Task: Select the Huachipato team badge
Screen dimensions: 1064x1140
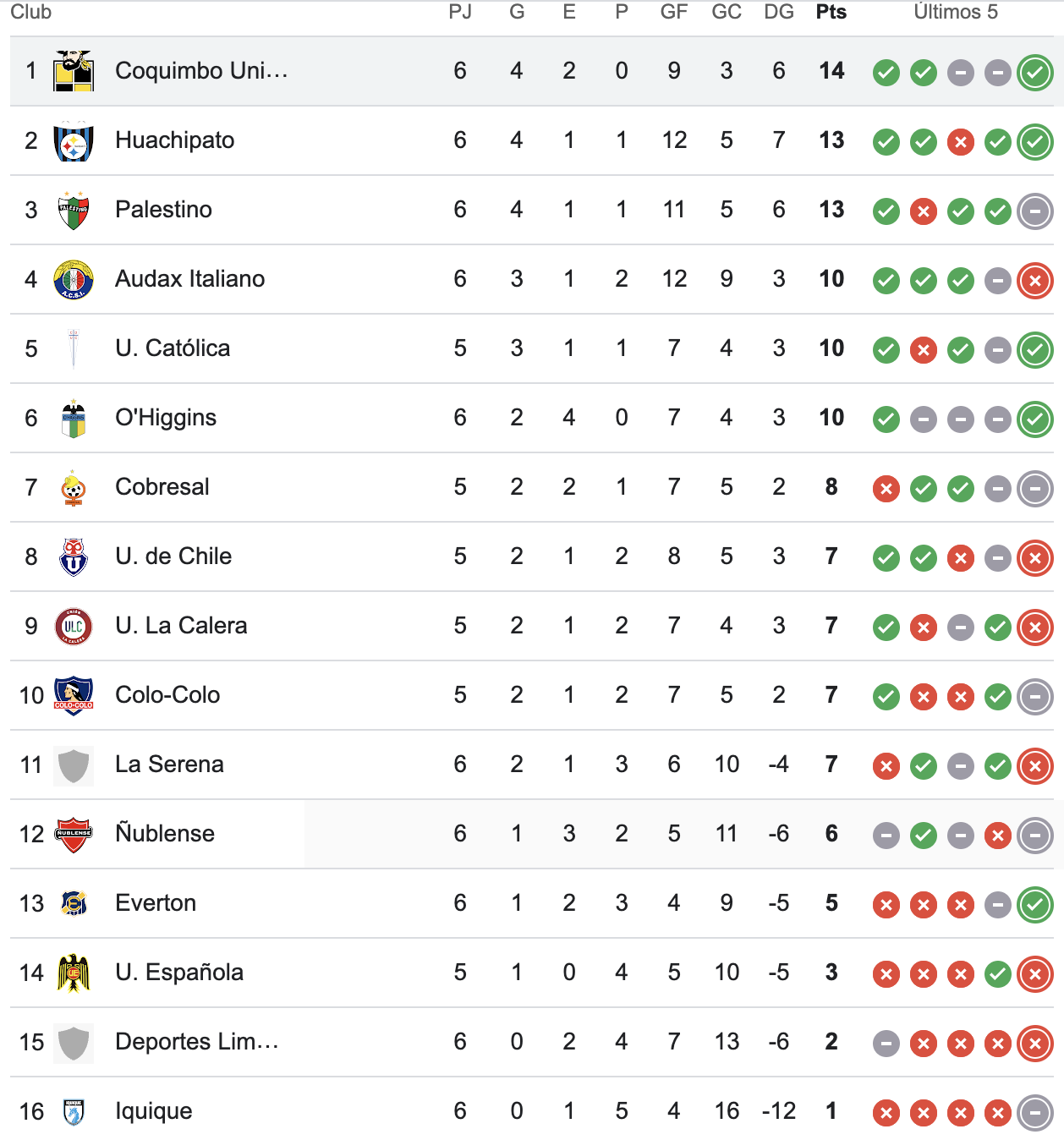Action: tap(74, 140)
